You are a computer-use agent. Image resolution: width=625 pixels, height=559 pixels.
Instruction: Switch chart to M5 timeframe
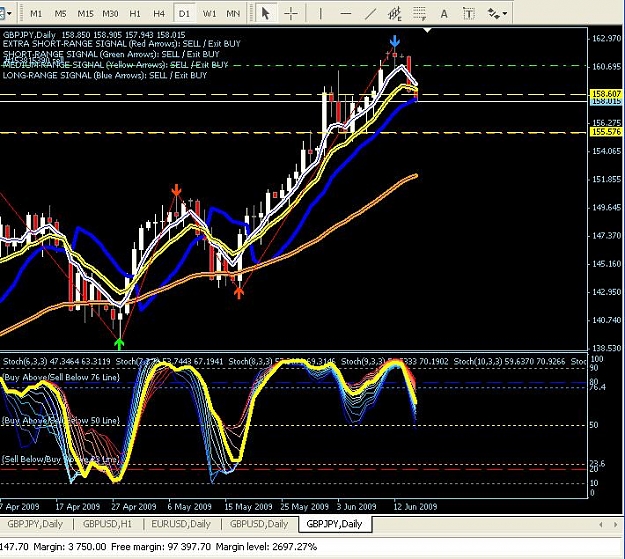pos(60,14)
